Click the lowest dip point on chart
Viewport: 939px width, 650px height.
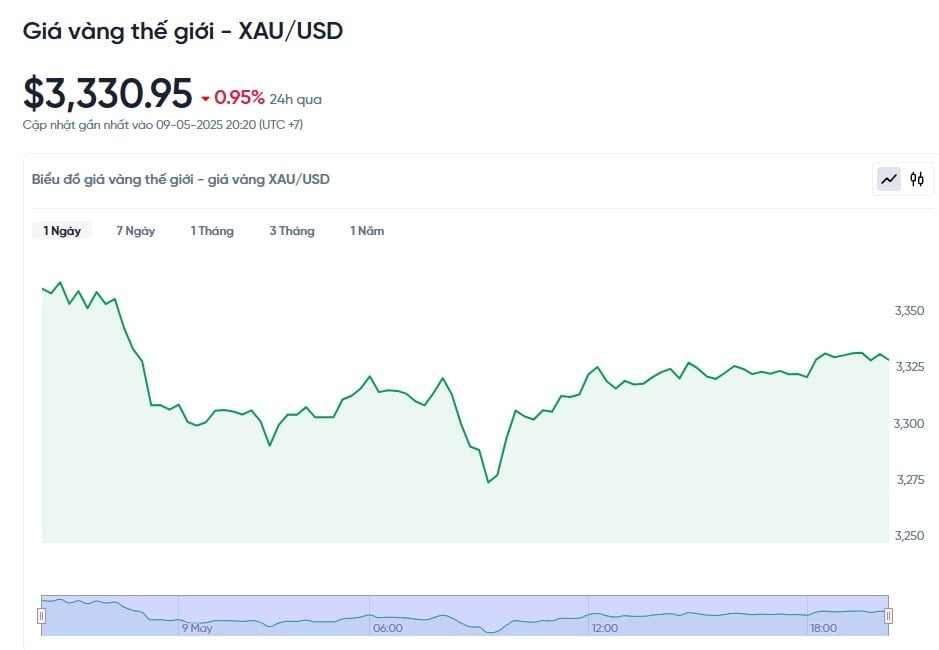(x=489, y=482)
